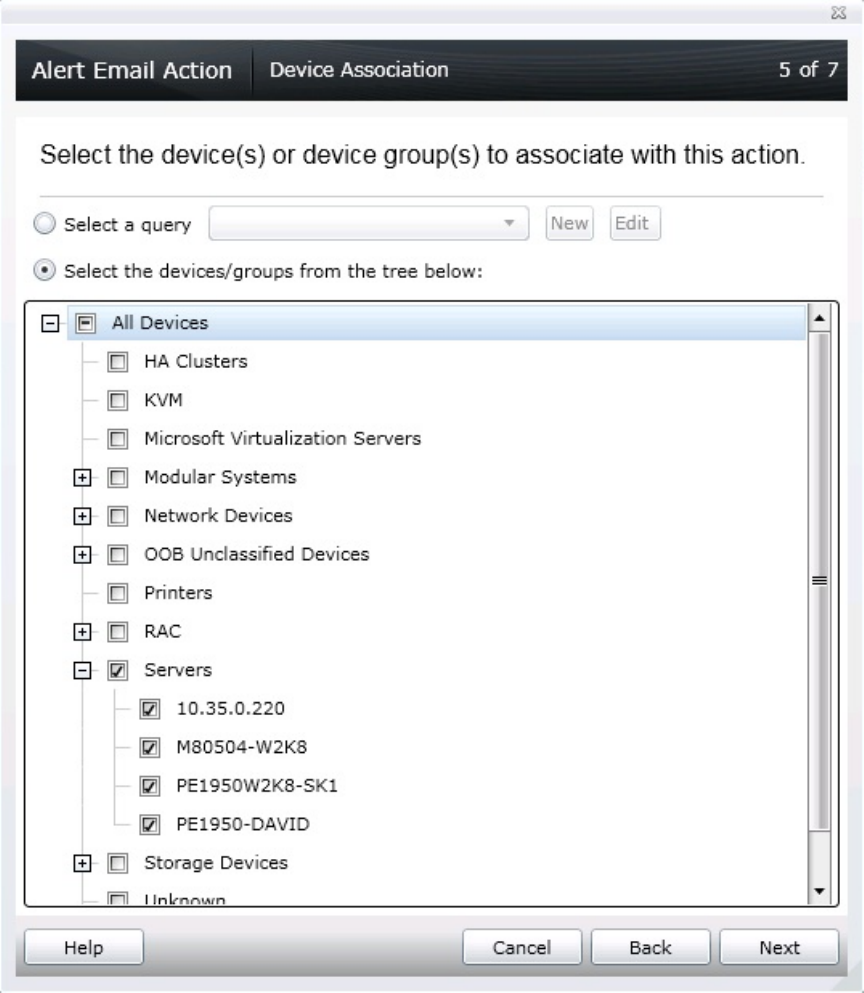Screen dimensions: 864x993
Task: Proceed with the Next button
Action: (779, 947)
